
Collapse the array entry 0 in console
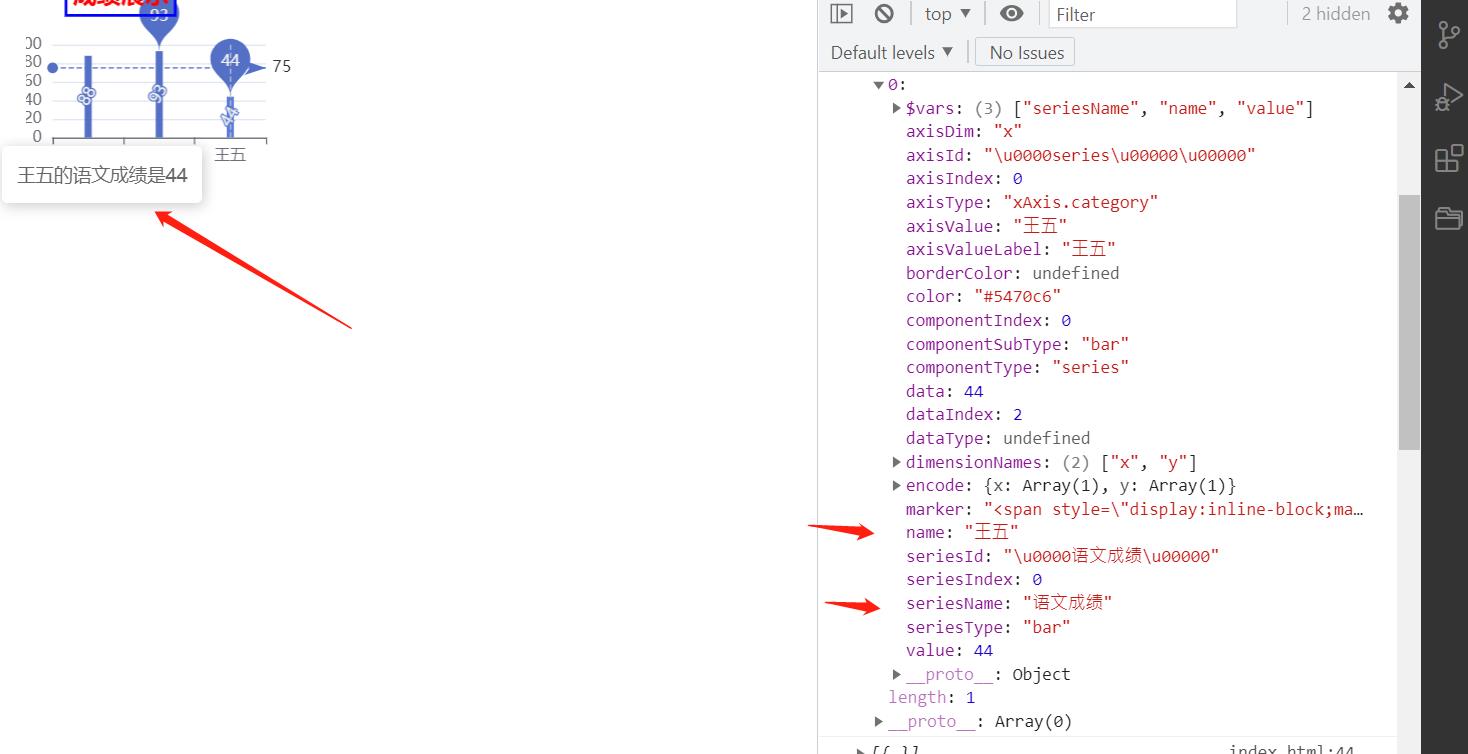click(879, 85)
